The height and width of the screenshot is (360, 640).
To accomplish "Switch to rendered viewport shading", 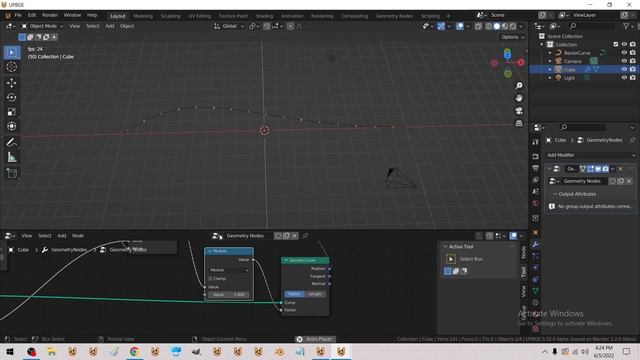I will [513, 26].
